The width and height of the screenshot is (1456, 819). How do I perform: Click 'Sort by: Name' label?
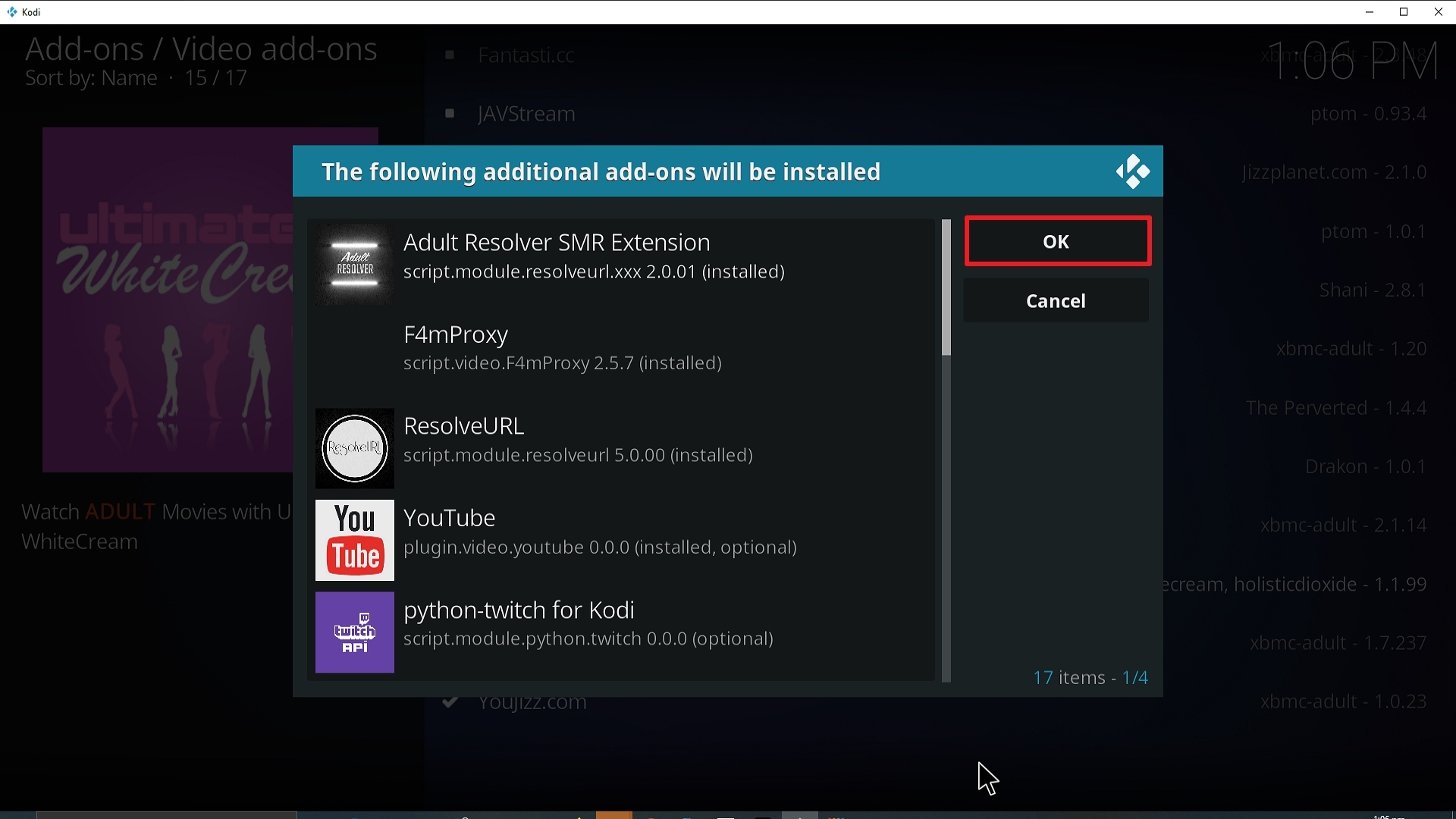[91, 78]
